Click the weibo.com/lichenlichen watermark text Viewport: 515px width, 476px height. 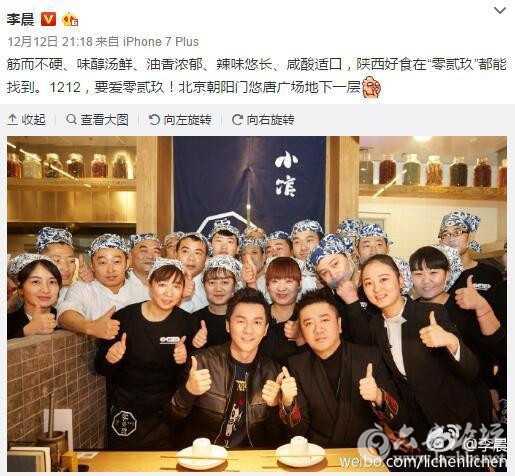point(423,461)
